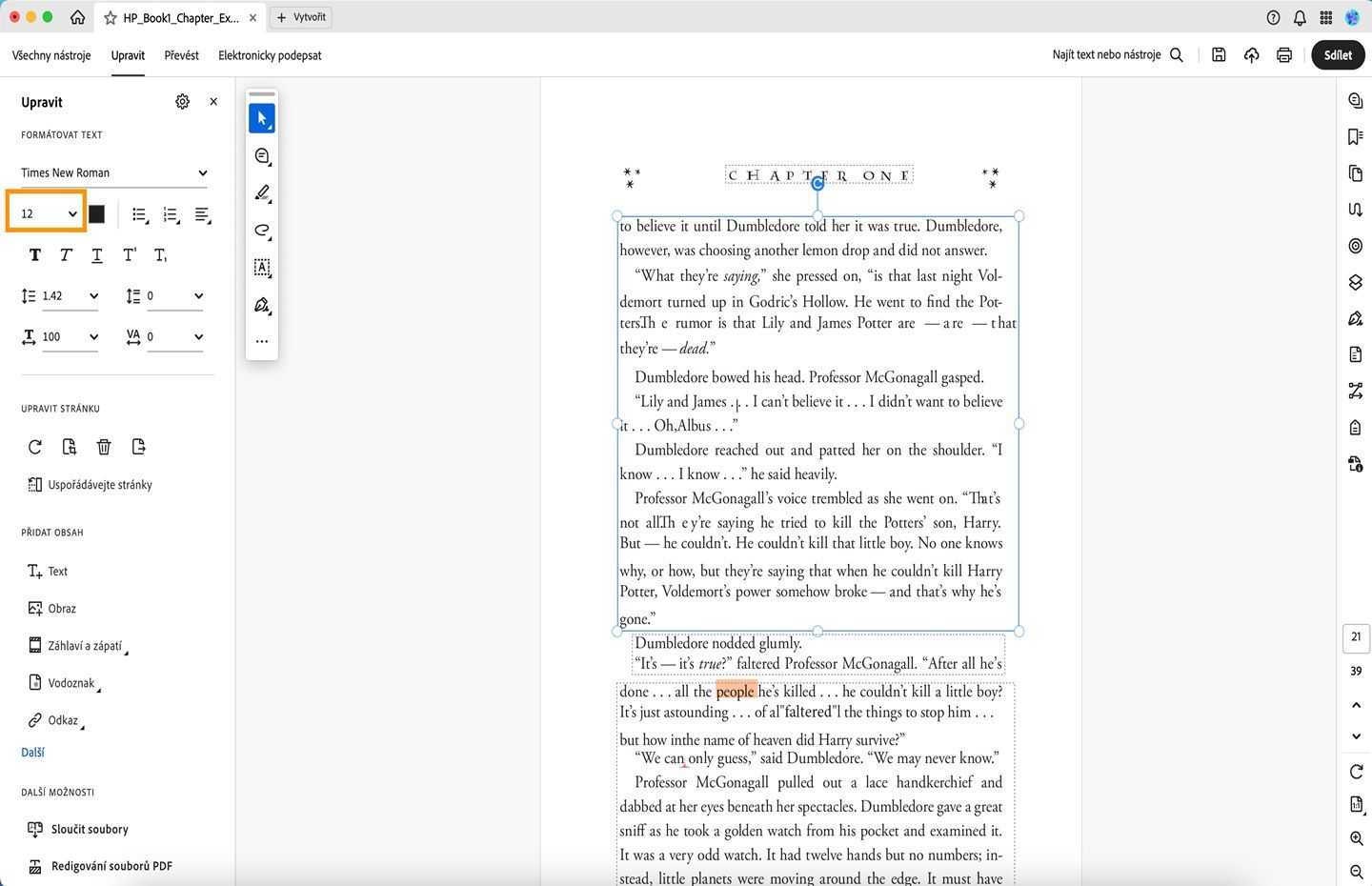The image size is (1372, 886).
Task: Open the font size dropdown showing 12
Action: click(x=45, y=212)
